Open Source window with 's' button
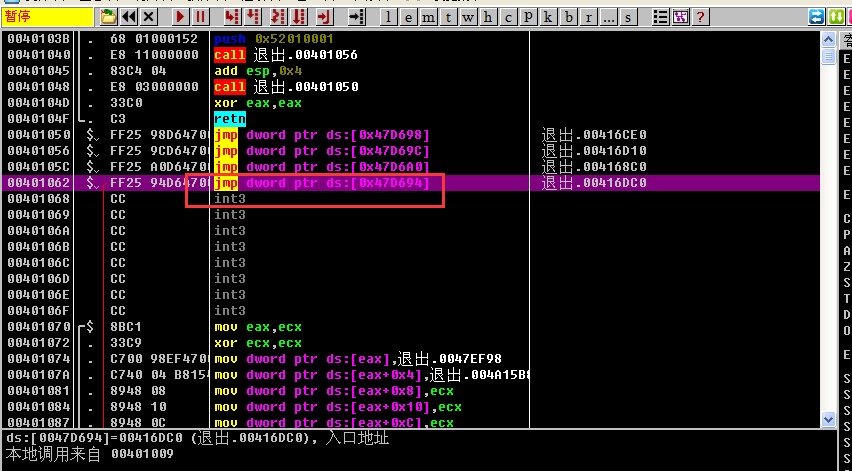Image resolution: width=852 pixels, height=471 pixels. 628,17
